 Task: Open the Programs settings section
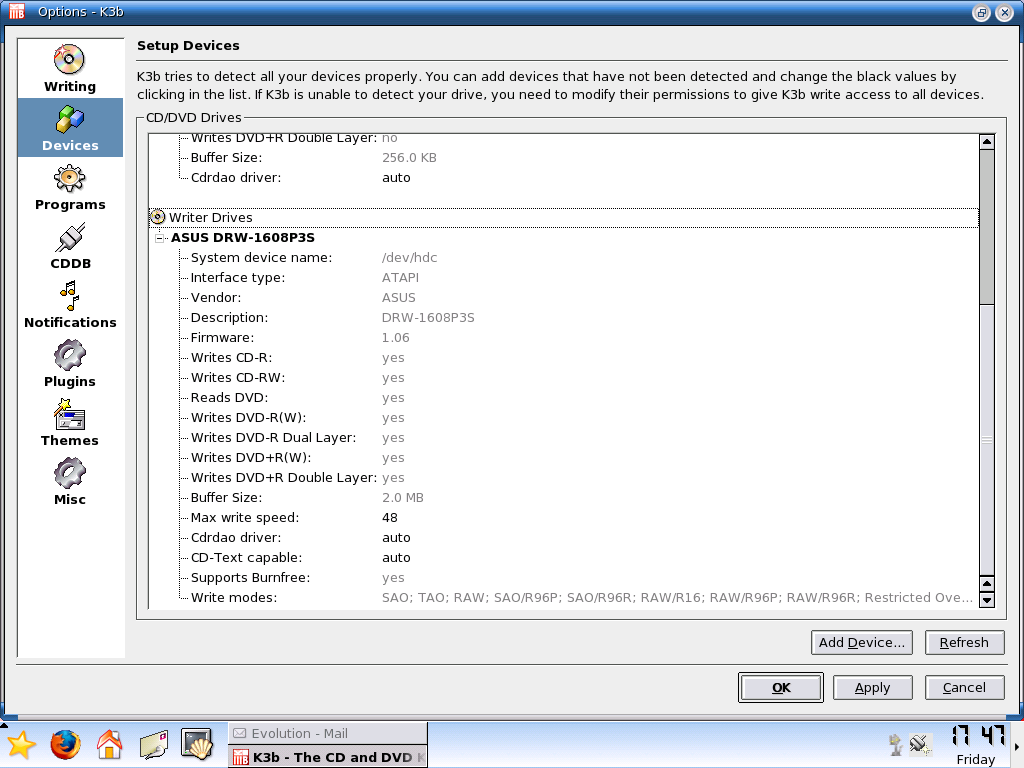pos(70,187)
